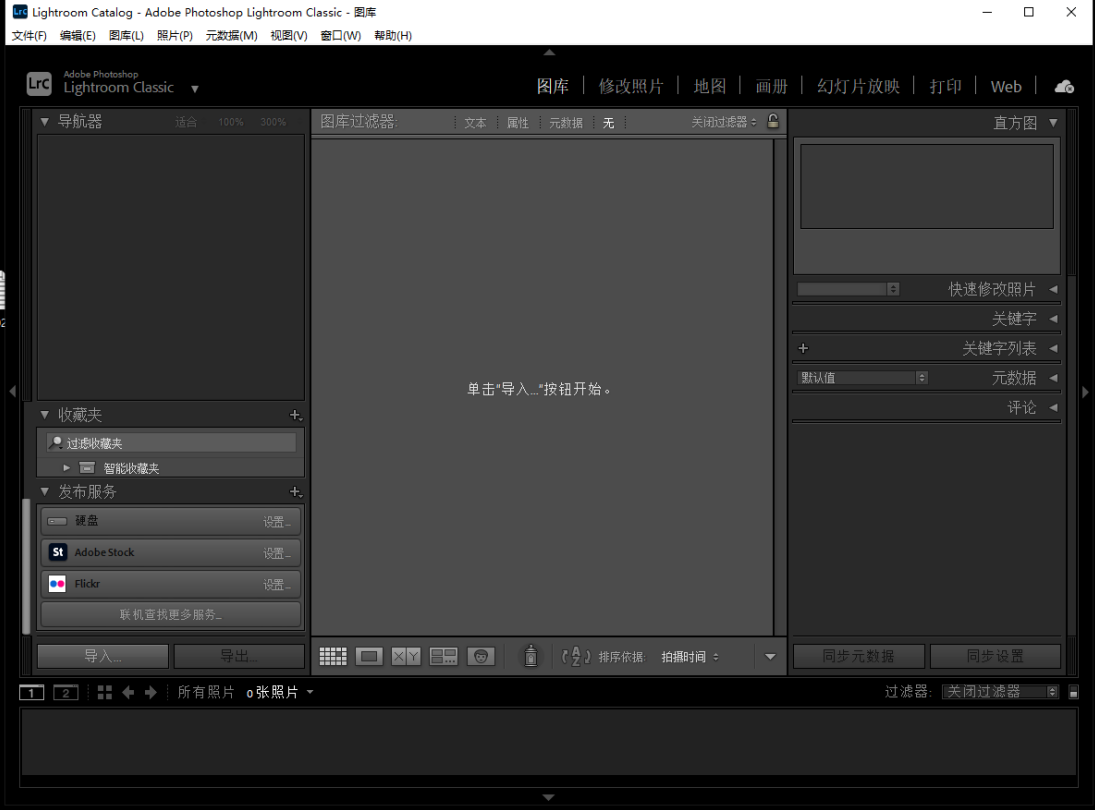Screen dimensions: 1095x810
Task: Hide the top module panel arrow
Action: [549, 52]
